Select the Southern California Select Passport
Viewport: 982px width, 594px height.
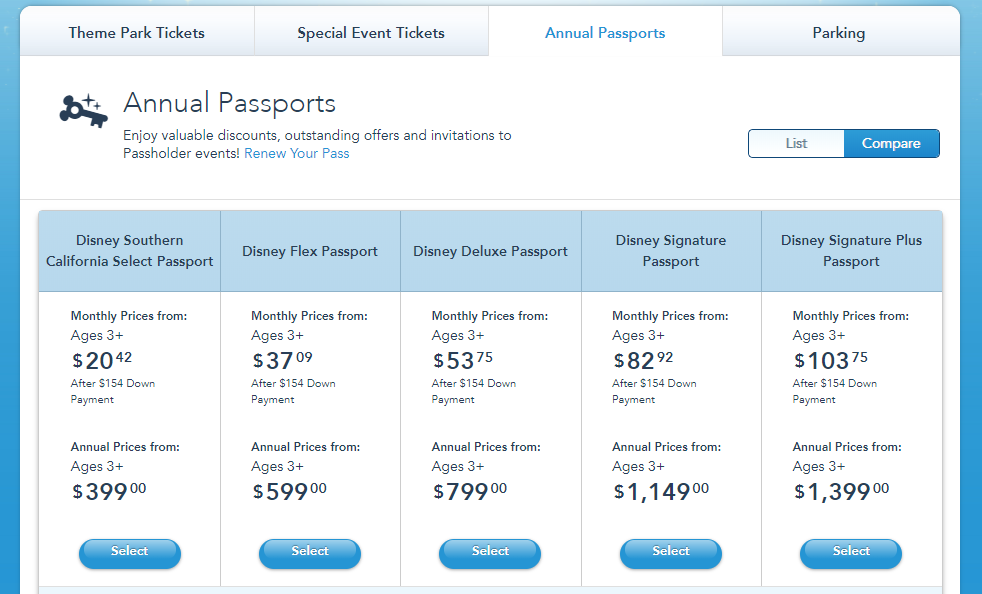click(130, 553)
